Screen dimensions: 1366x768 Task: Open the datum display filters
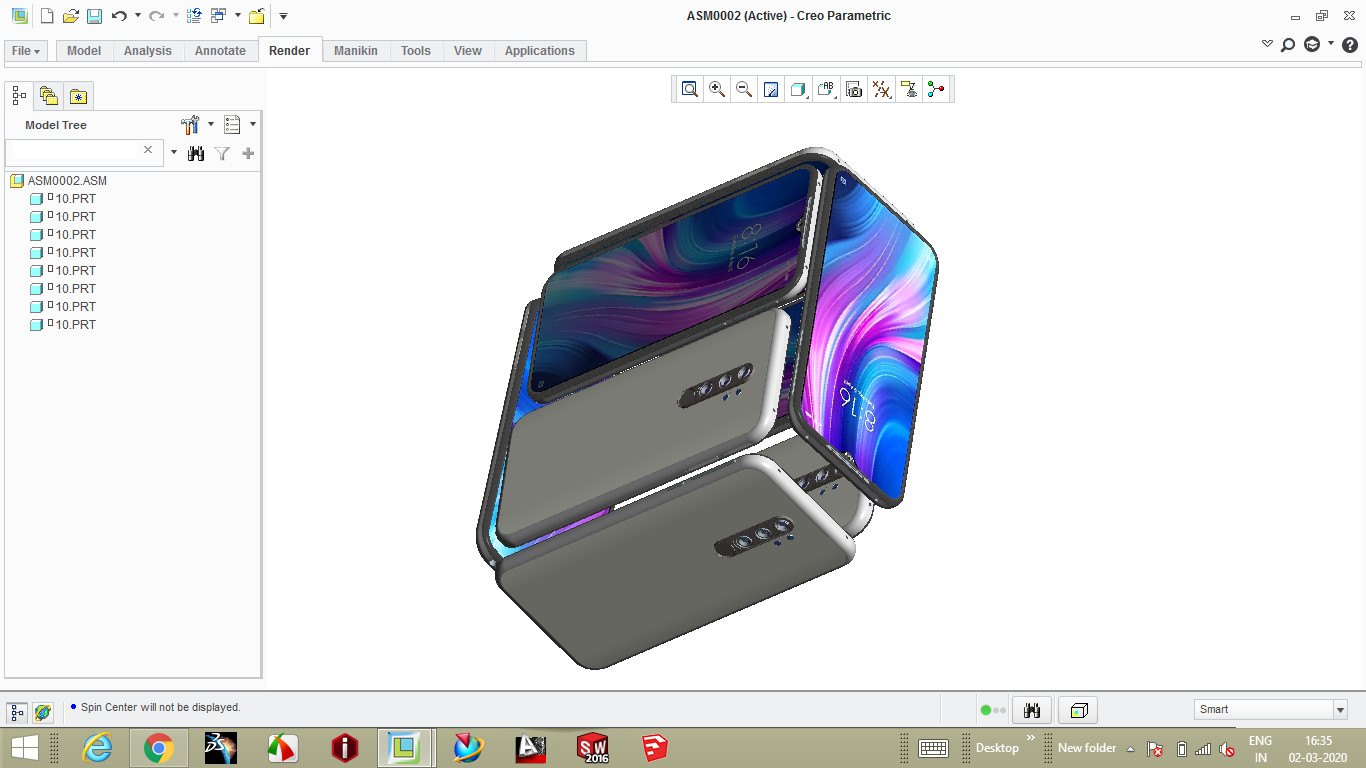click(x=881, y=89)
